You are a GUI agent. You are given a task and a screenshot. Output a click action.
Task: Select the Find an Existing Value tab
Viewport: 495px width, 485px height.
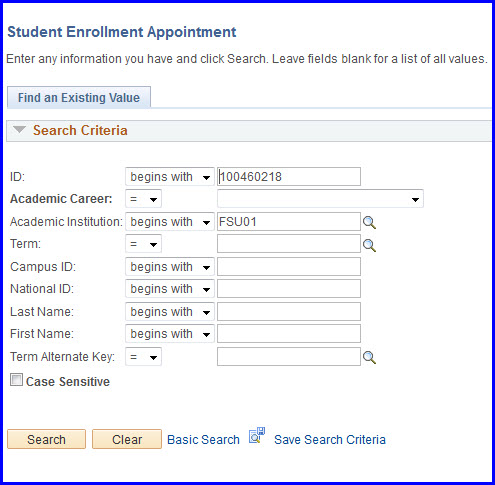point(79,98)
